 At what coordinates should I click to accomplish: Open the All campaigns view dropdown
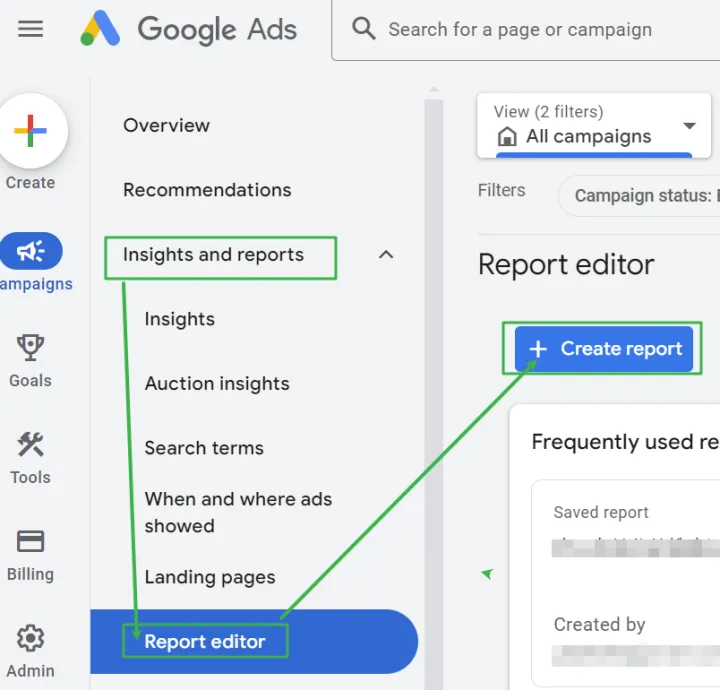click(x=594, y=125)
